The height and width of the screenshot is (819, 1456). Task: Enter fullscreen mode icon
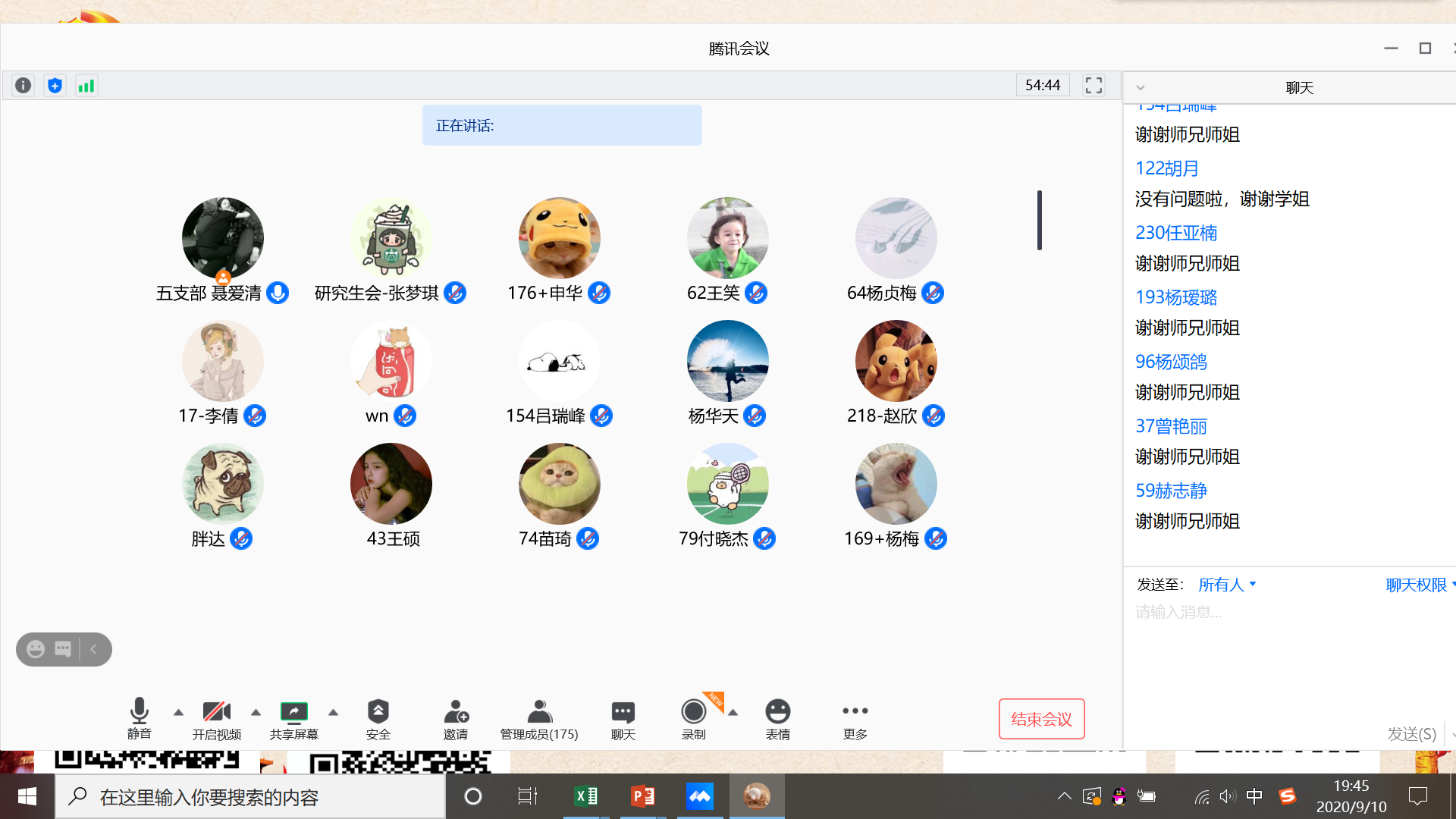(1093, 86)
